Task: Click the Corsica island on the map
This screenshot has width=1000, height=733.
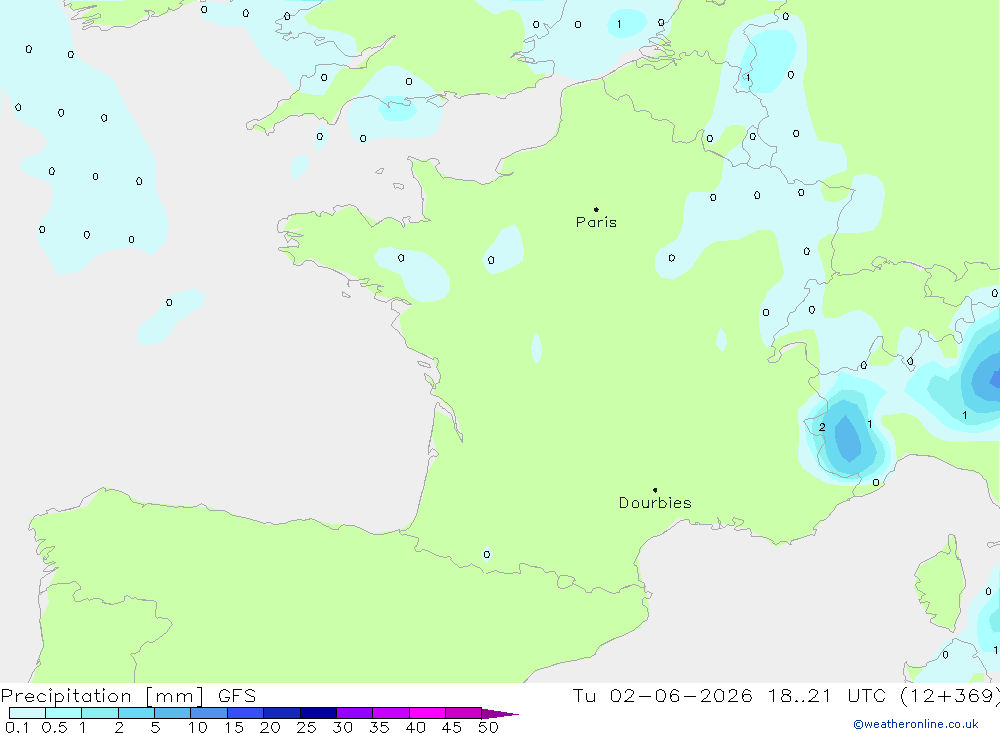Action: click(940, 584)
